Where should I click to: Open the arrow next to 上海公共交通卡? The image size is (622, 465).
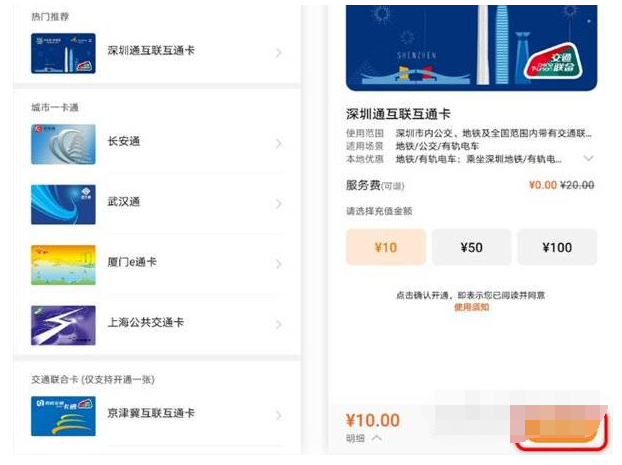(278, 325)
